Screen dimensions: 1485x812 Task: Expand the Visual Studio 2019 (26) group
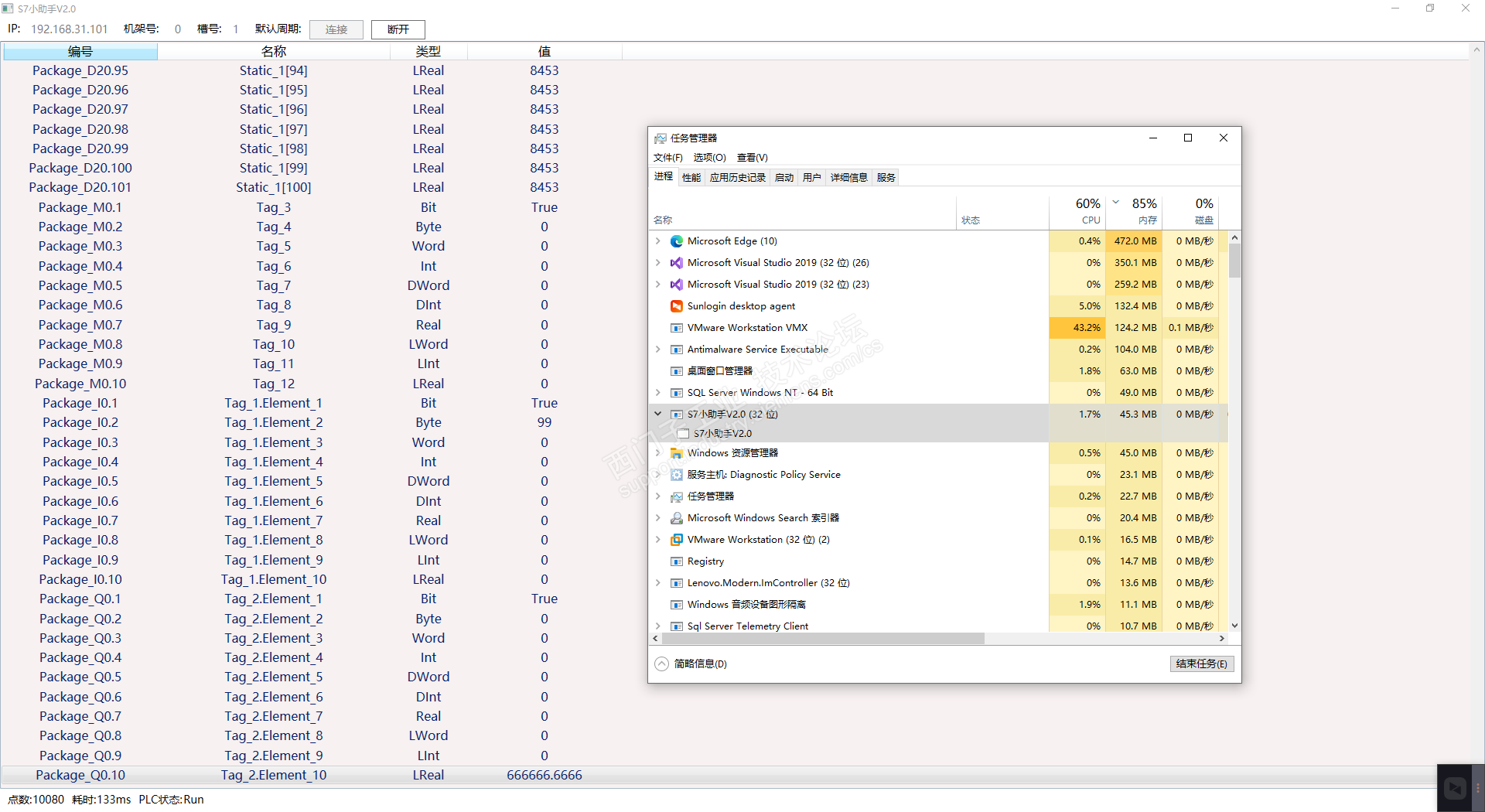click(x=658, y=263)
